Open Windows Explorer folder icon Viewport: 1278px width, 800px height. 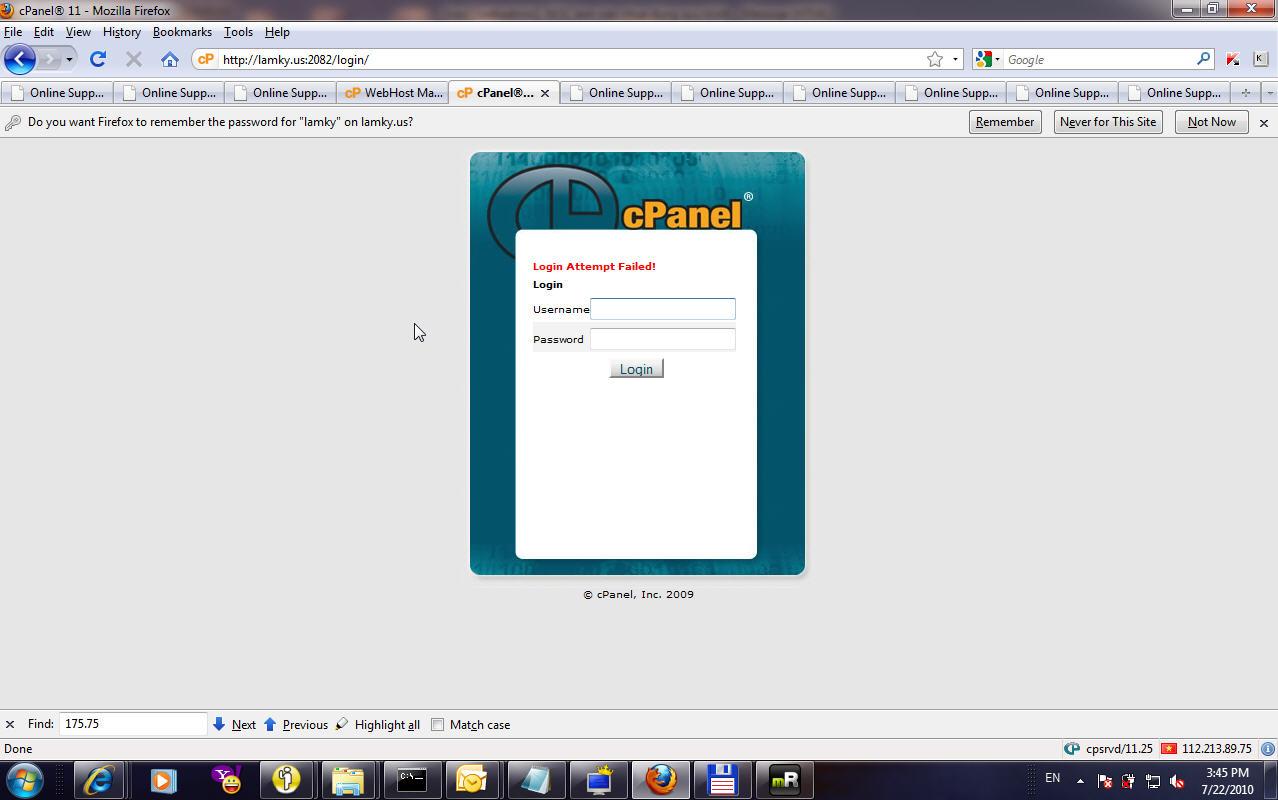coord(348,780)
